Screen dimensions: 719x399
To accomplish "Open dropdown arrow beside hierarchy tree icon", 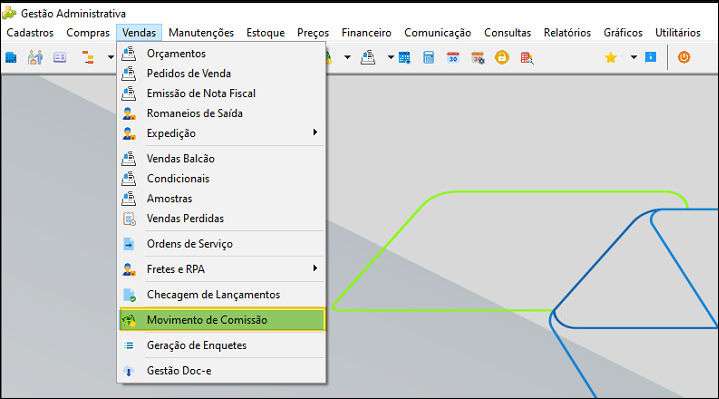I will tap(111, 58).
